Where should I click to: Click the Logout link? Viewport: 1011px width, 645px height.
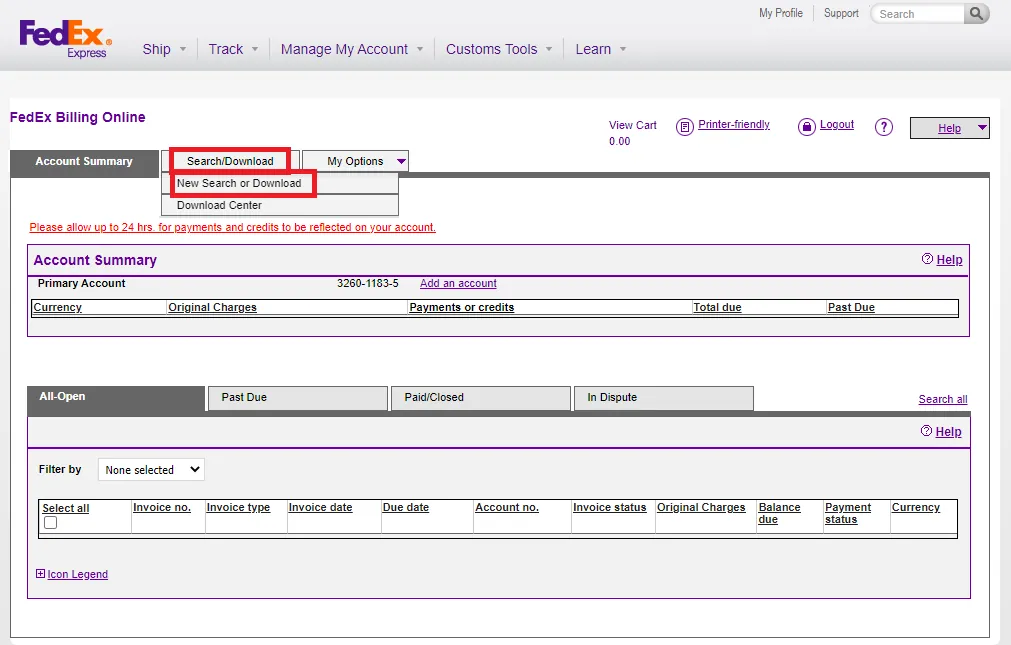coord(837,124)
